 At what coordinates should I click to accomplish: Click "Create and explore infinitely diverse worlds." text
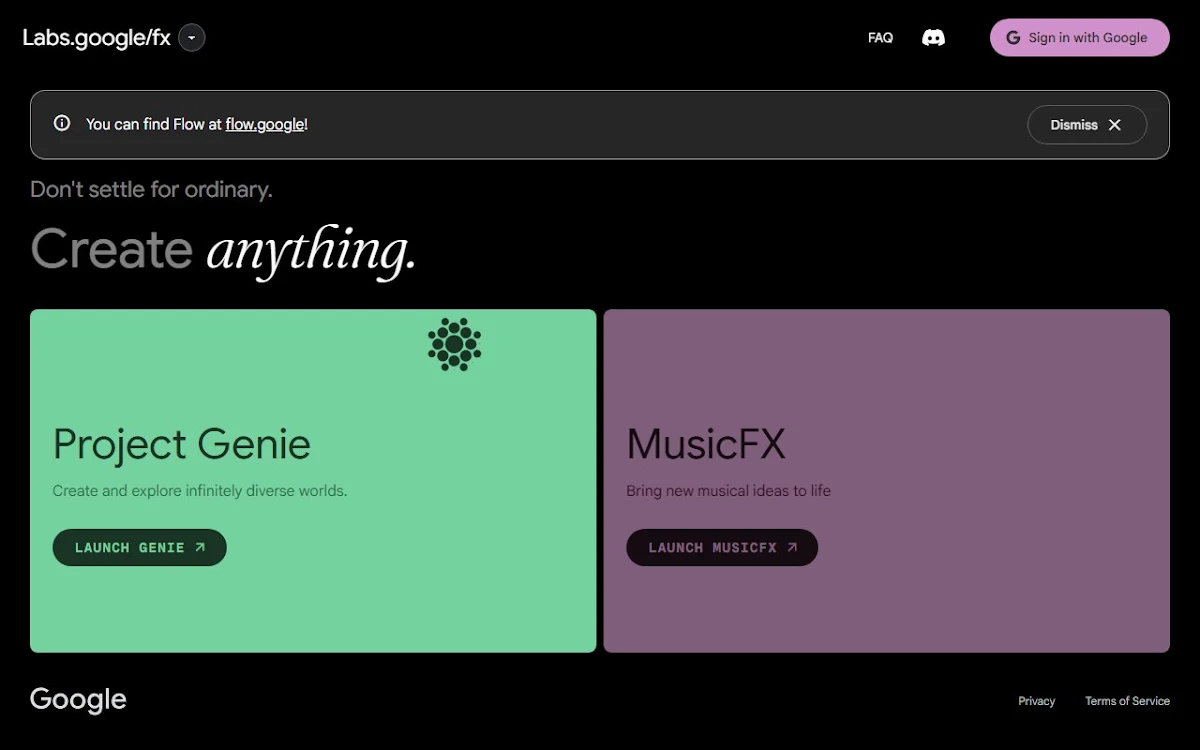click(x=200, y=491)
